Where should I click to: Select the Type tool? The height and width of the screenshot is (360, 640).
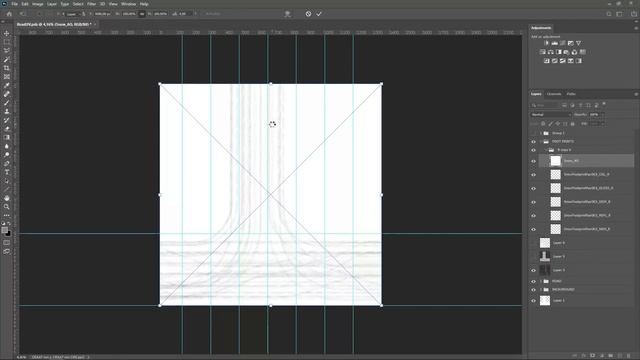pyautogui.click(x=7, y=172)
